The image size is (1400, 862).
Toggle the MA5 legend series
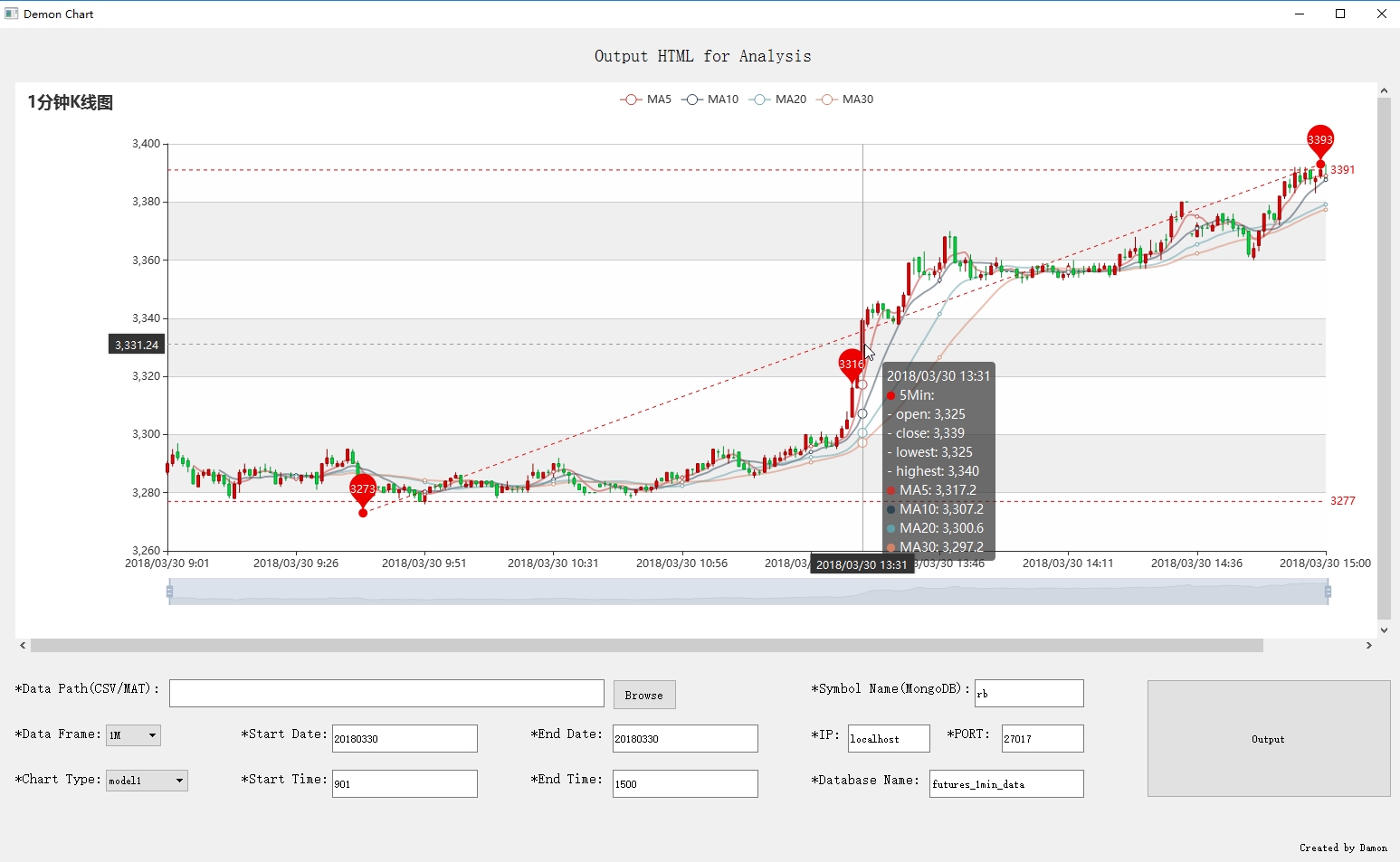(x=645, y=99)
